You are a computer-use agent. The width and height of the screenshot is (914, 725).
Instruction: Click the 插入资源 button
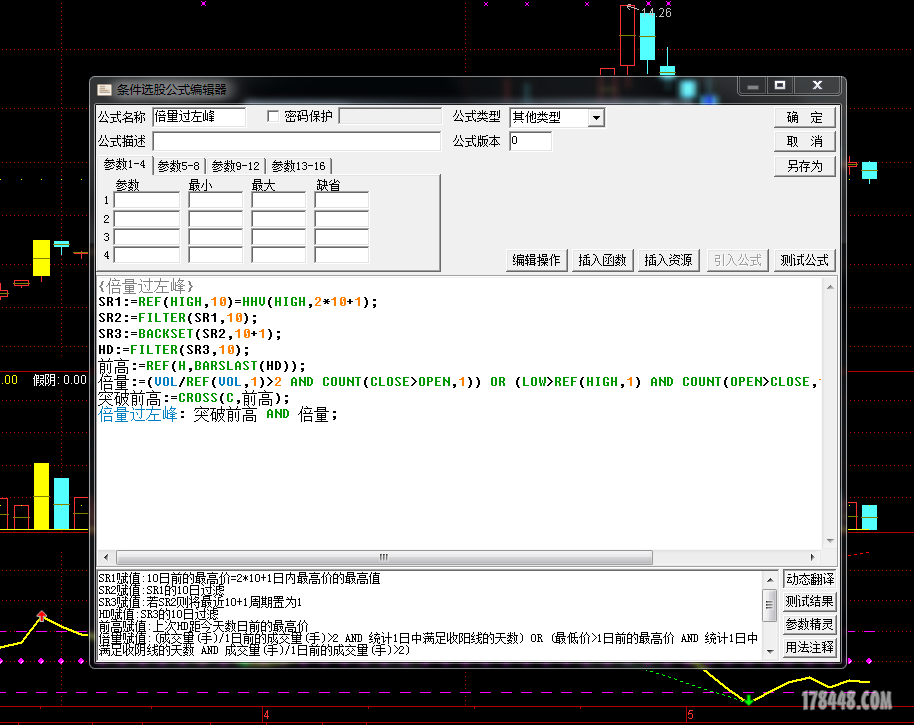click(x=668, y=260)
